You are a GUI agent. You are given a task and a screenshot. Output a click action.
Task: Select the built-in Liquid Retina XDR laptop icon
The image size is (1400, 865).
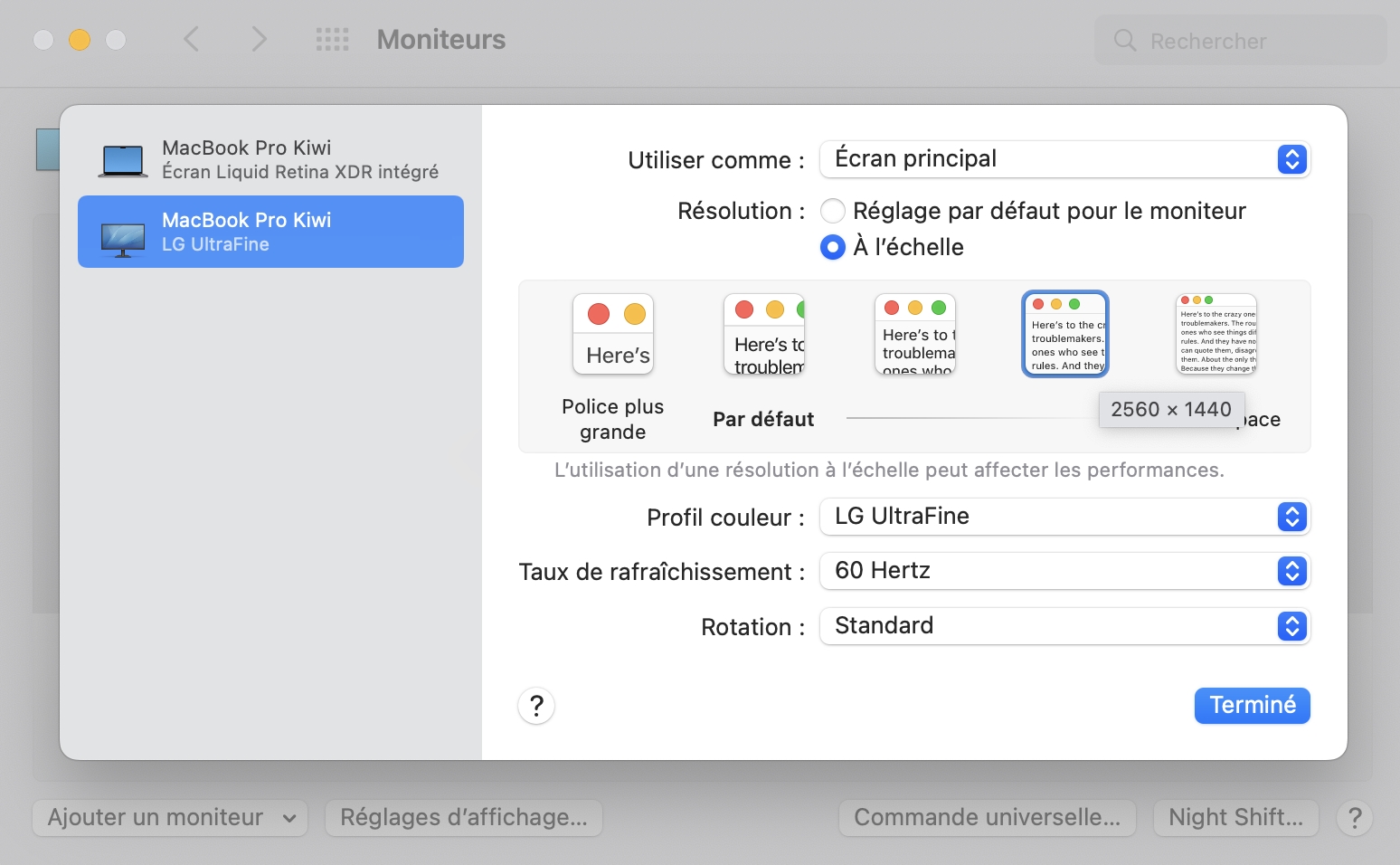(x=122, y=160)
